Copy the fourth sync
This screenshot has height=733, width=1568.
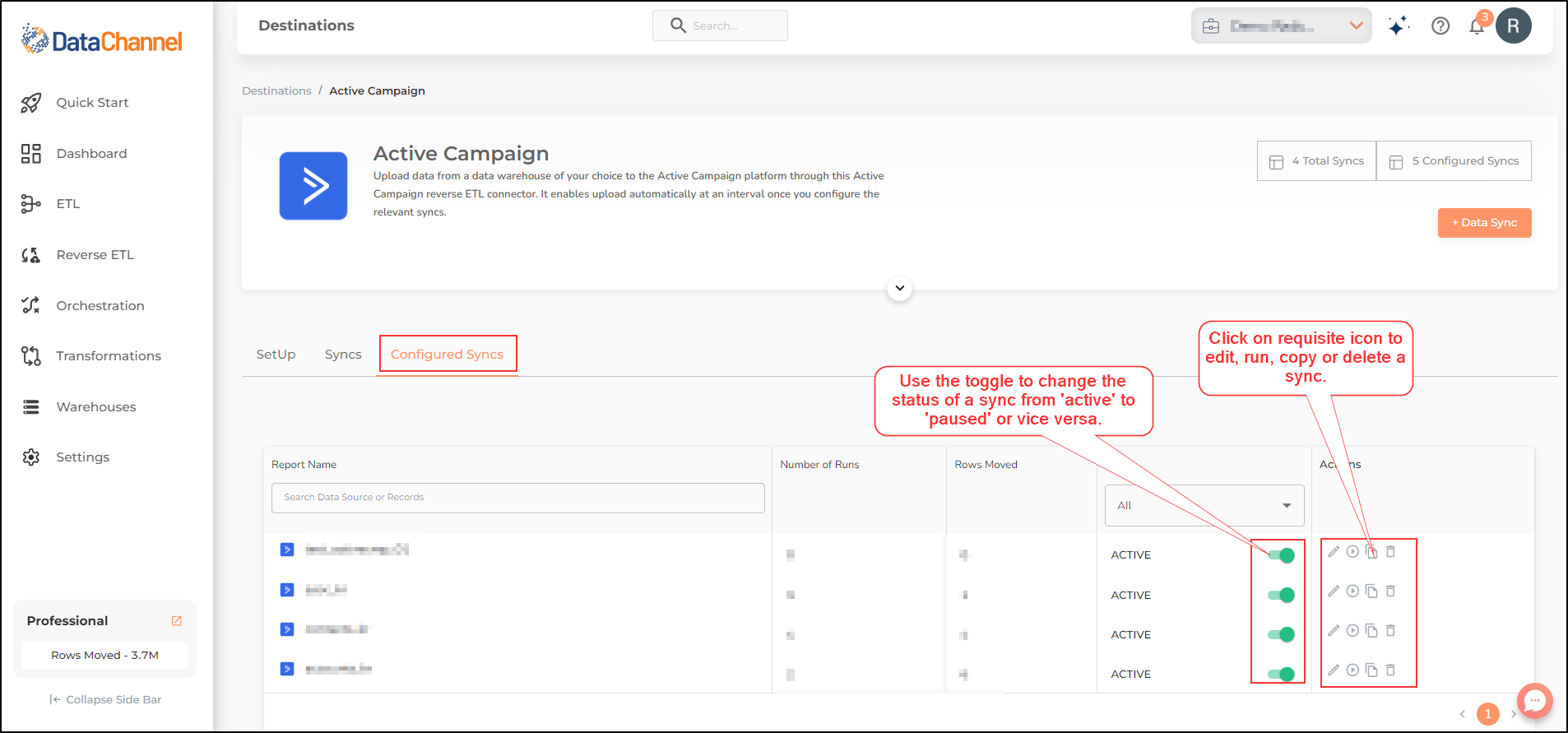1371,670
